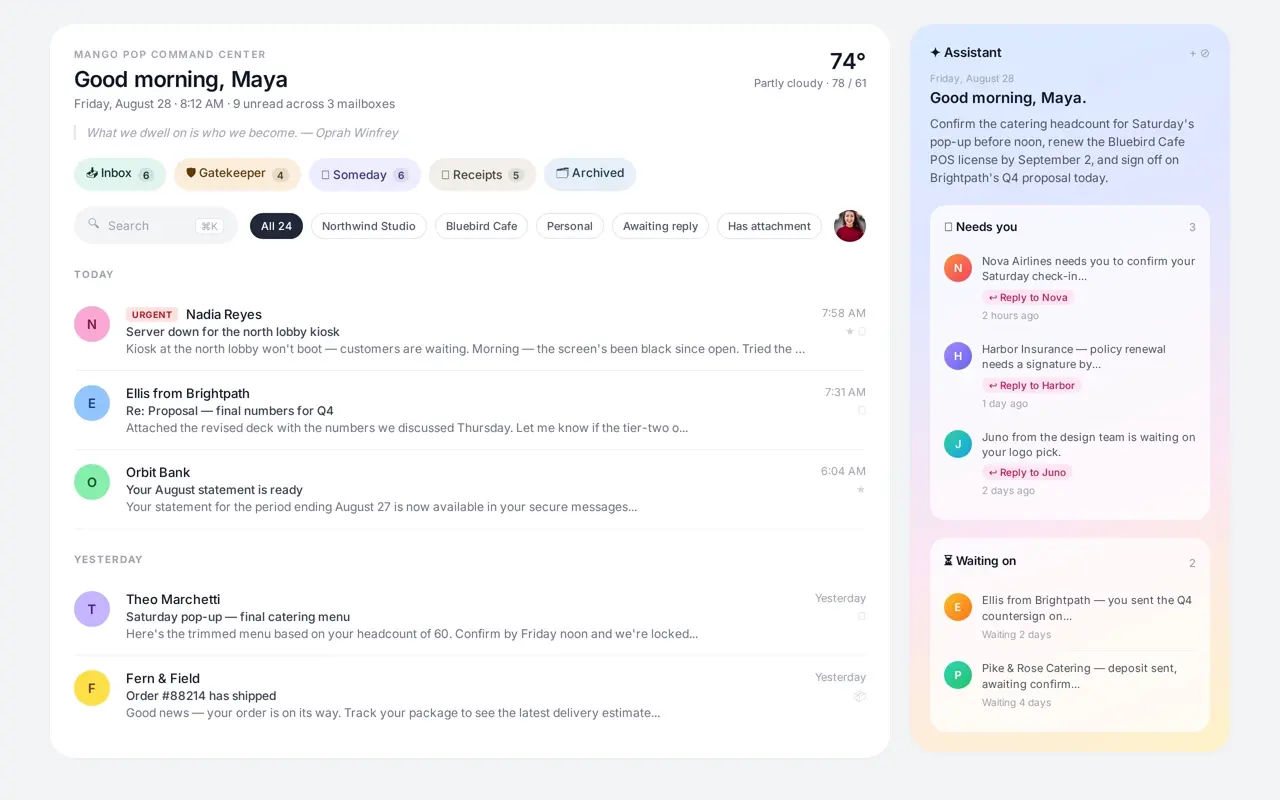Enable the Awaiting reply filter
Screen dimensions: 1280x800
pyautogui.click(x=660, y=226)
